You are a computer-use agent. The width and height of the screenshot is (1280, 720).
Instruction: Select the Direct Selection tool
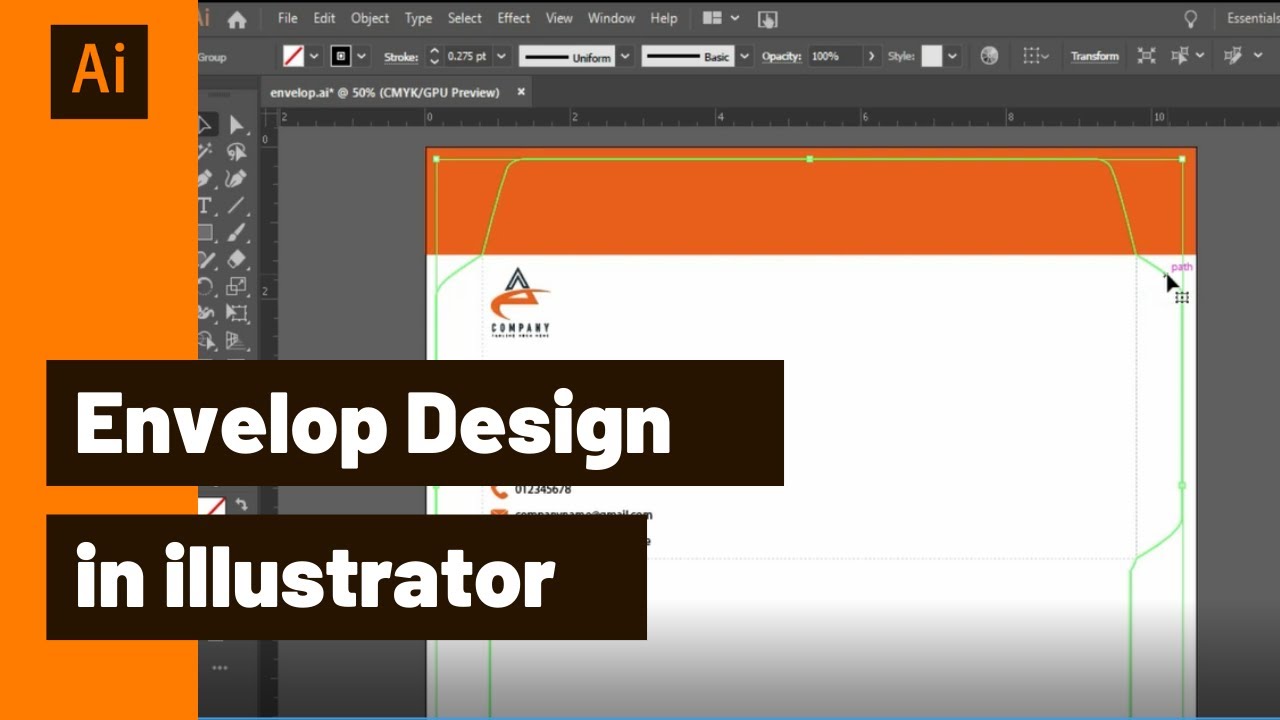(236, 126)
